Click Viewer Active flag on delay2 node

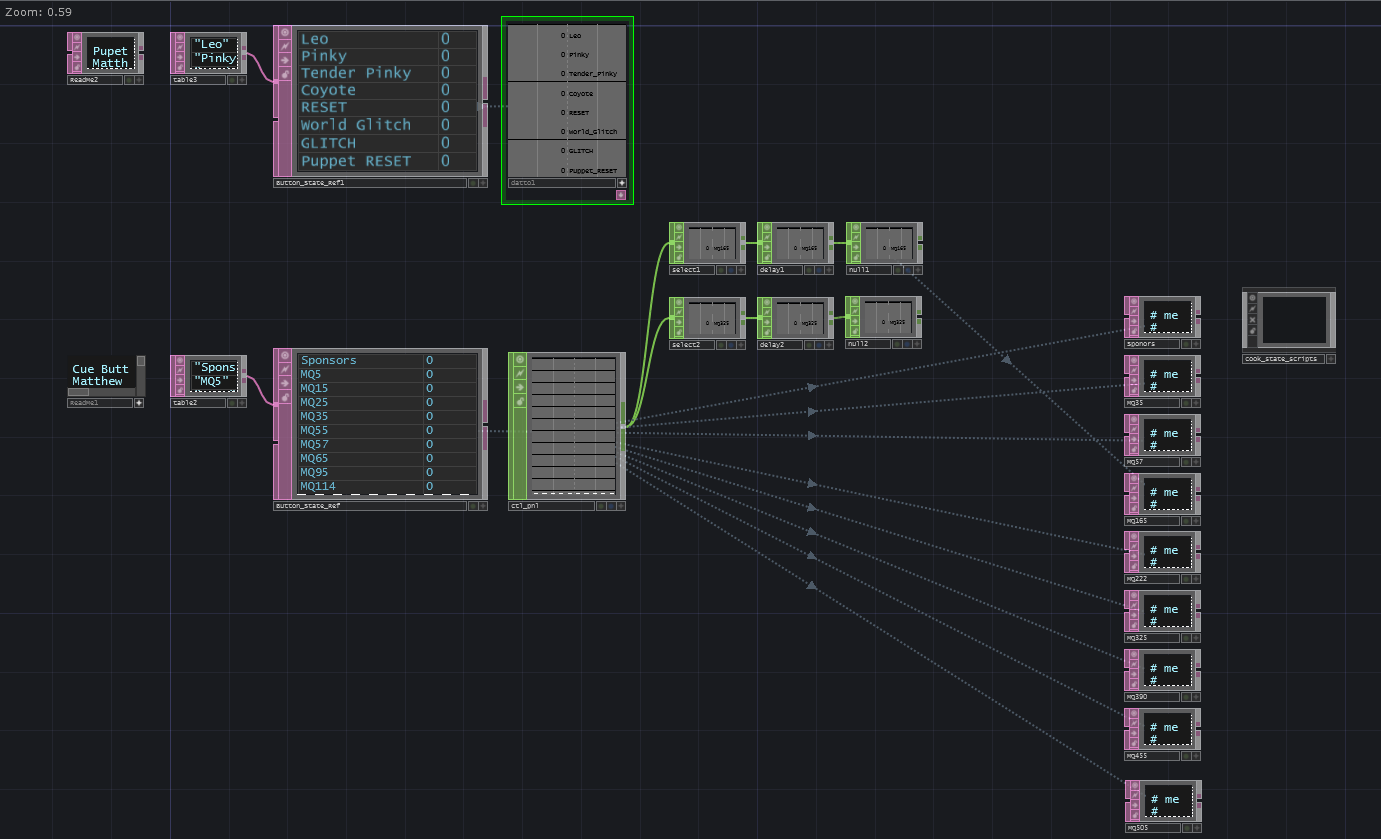tap(767, 304)
